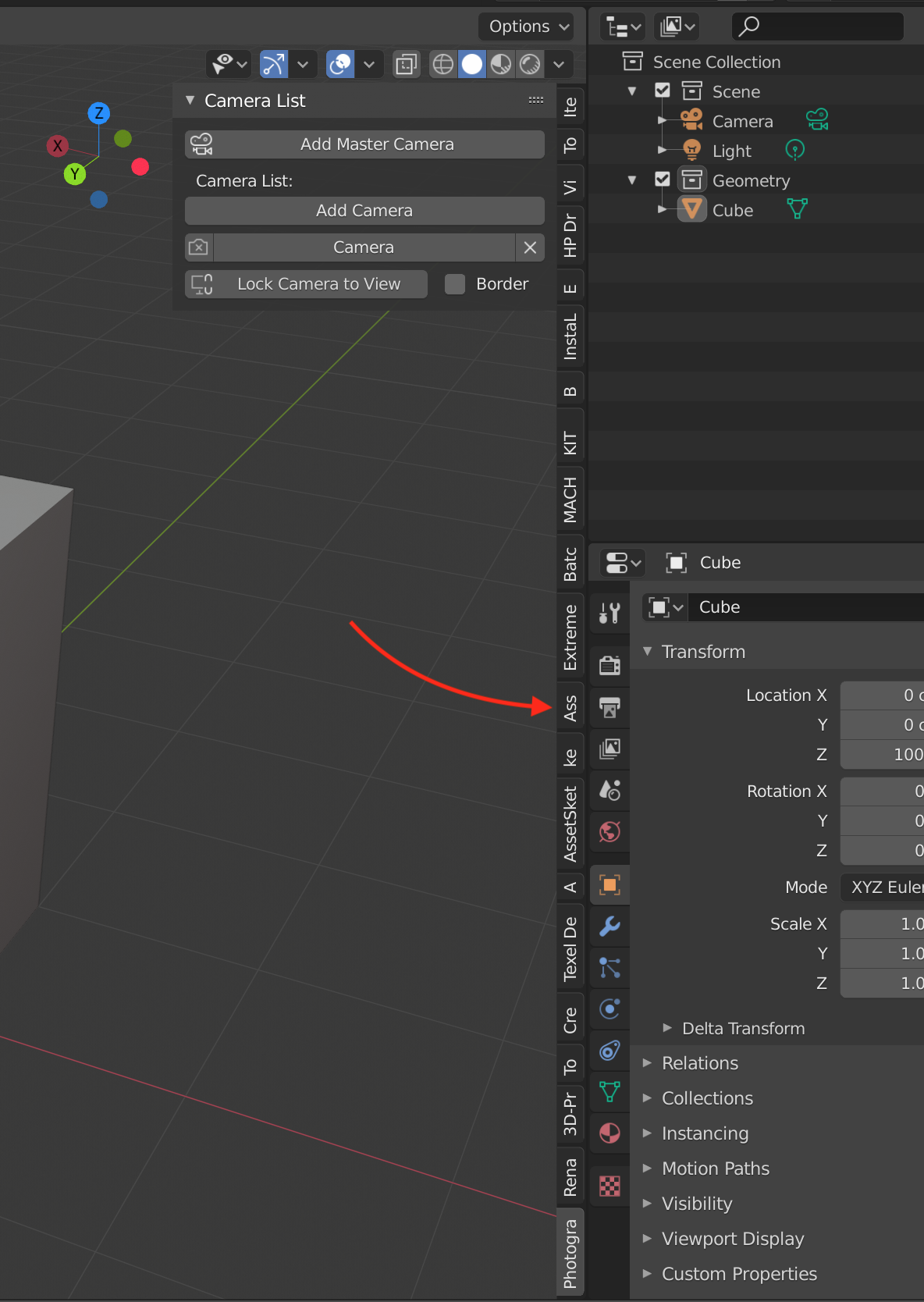
Task: Expand the Custom Properties panel
Action: point(647,1274)
